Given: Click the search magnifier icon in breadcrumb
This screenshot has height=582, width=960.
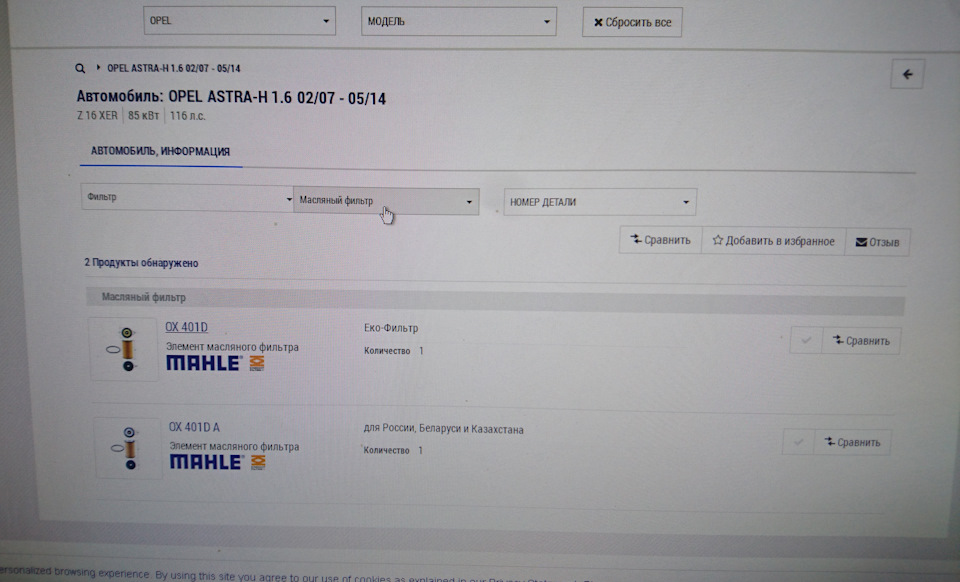Looking at the screenshot, I should (x=80, y=68).
